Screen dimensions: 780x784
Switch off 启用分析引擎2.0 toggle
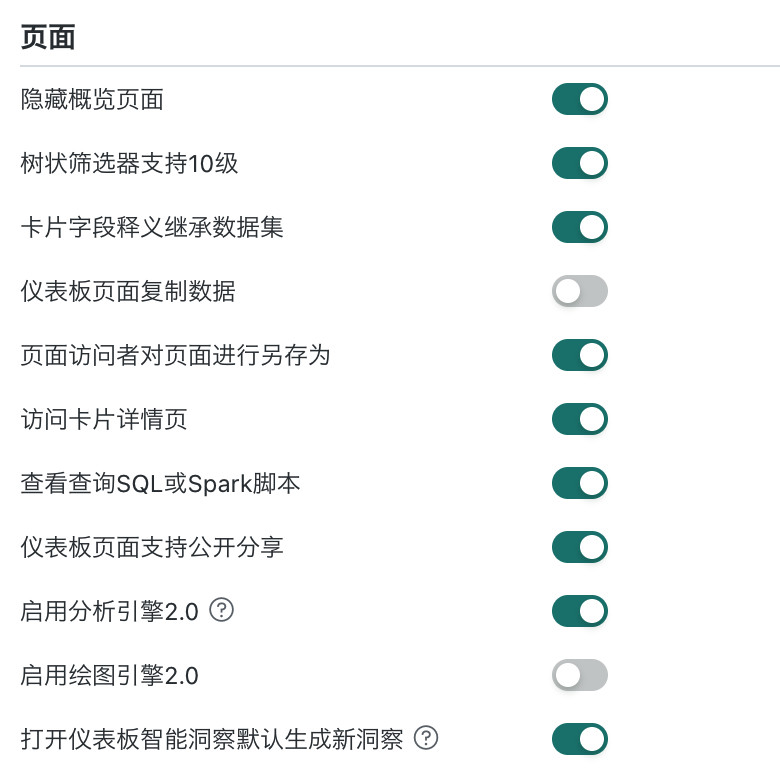tap(580, 611)
